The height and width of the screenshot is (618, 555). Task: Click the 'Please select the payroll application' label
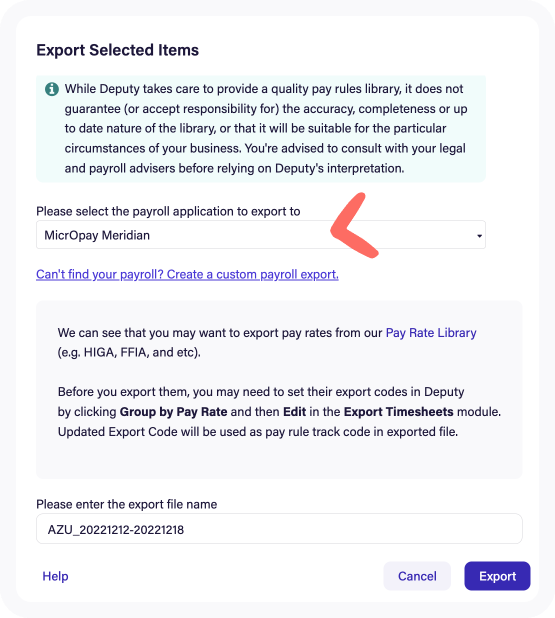pyautogui.click(x=168, y=211)
